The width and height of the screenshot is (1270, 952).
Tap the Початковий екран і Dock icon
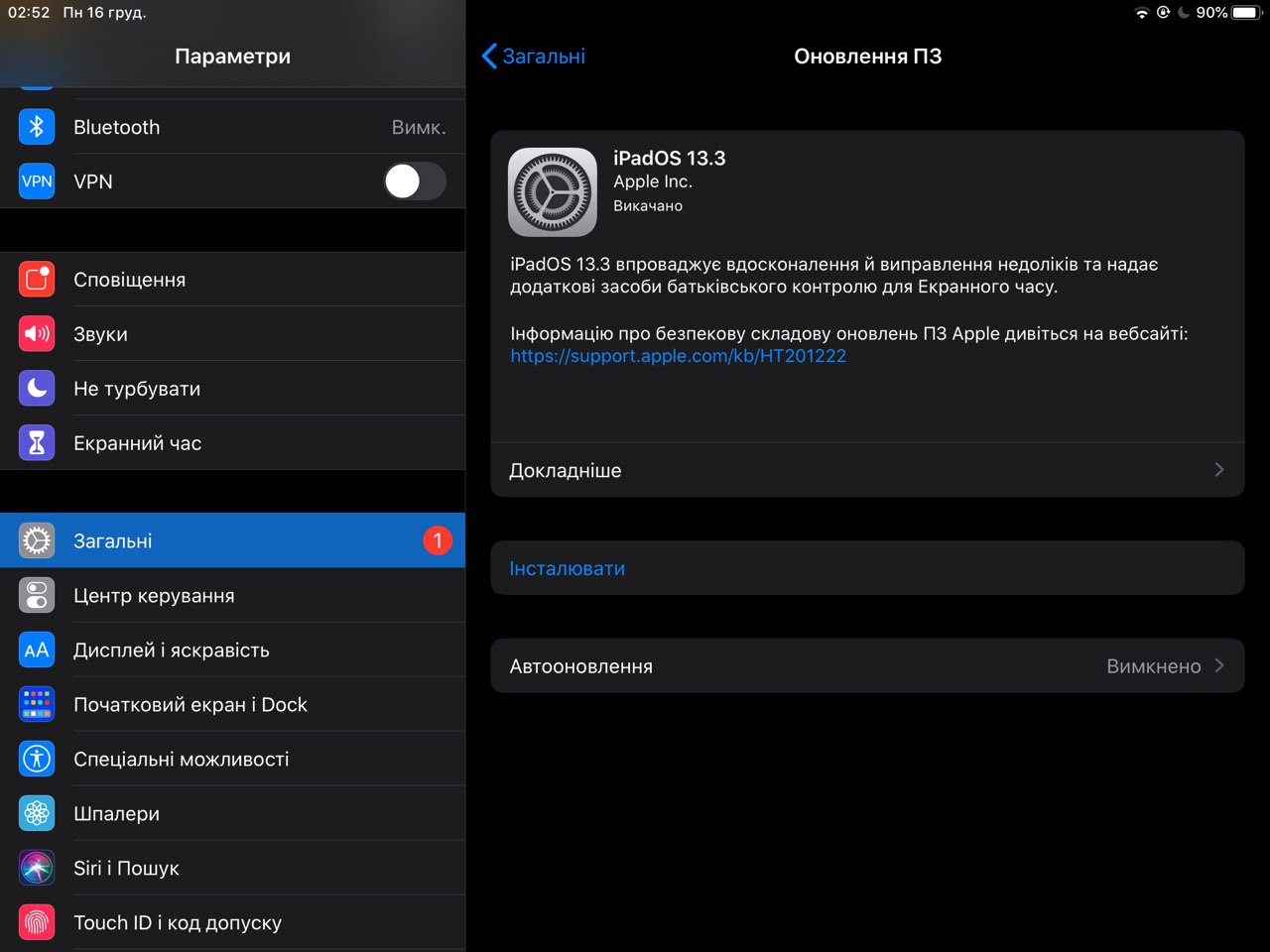coord(37,704)
